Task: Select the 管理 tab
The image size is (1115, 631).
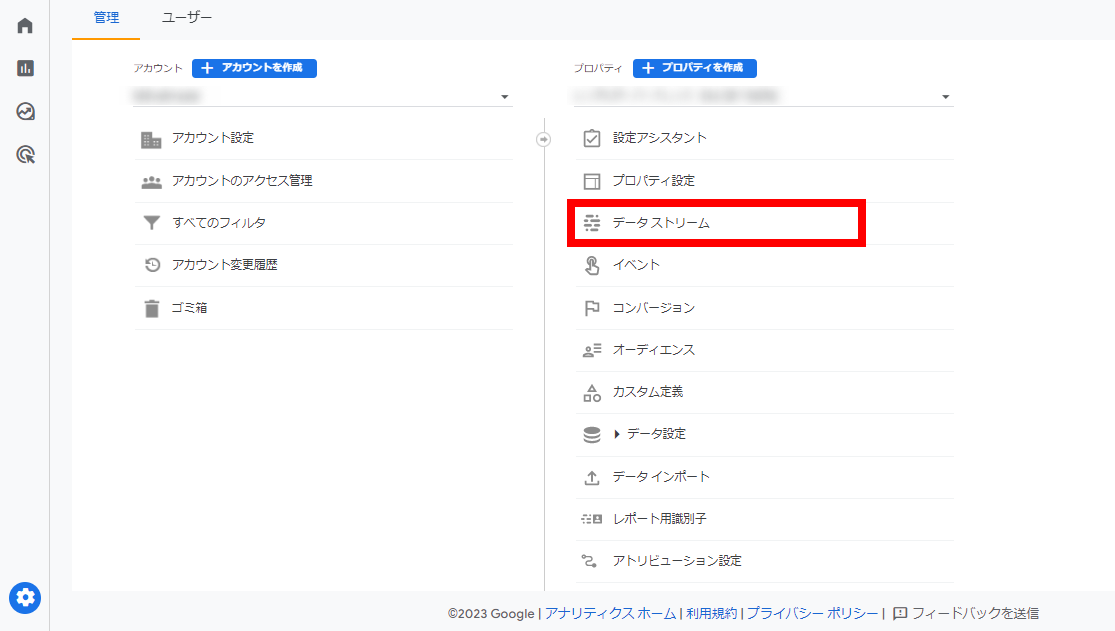Action: point(106,17)
